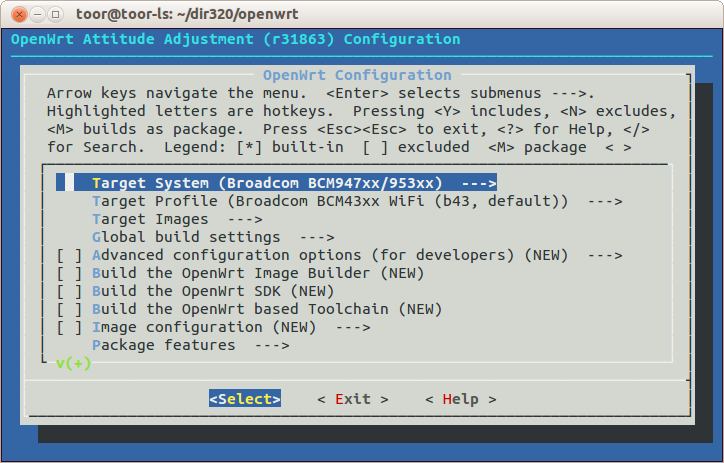Maximize the terminal window

pos(55,15)
